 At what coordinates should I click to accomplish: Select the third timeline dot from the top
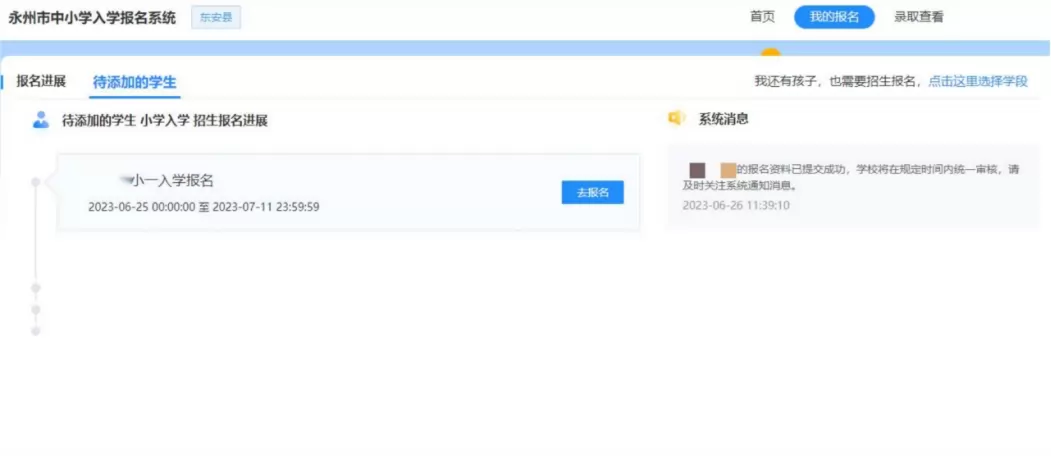click(36, 310)
